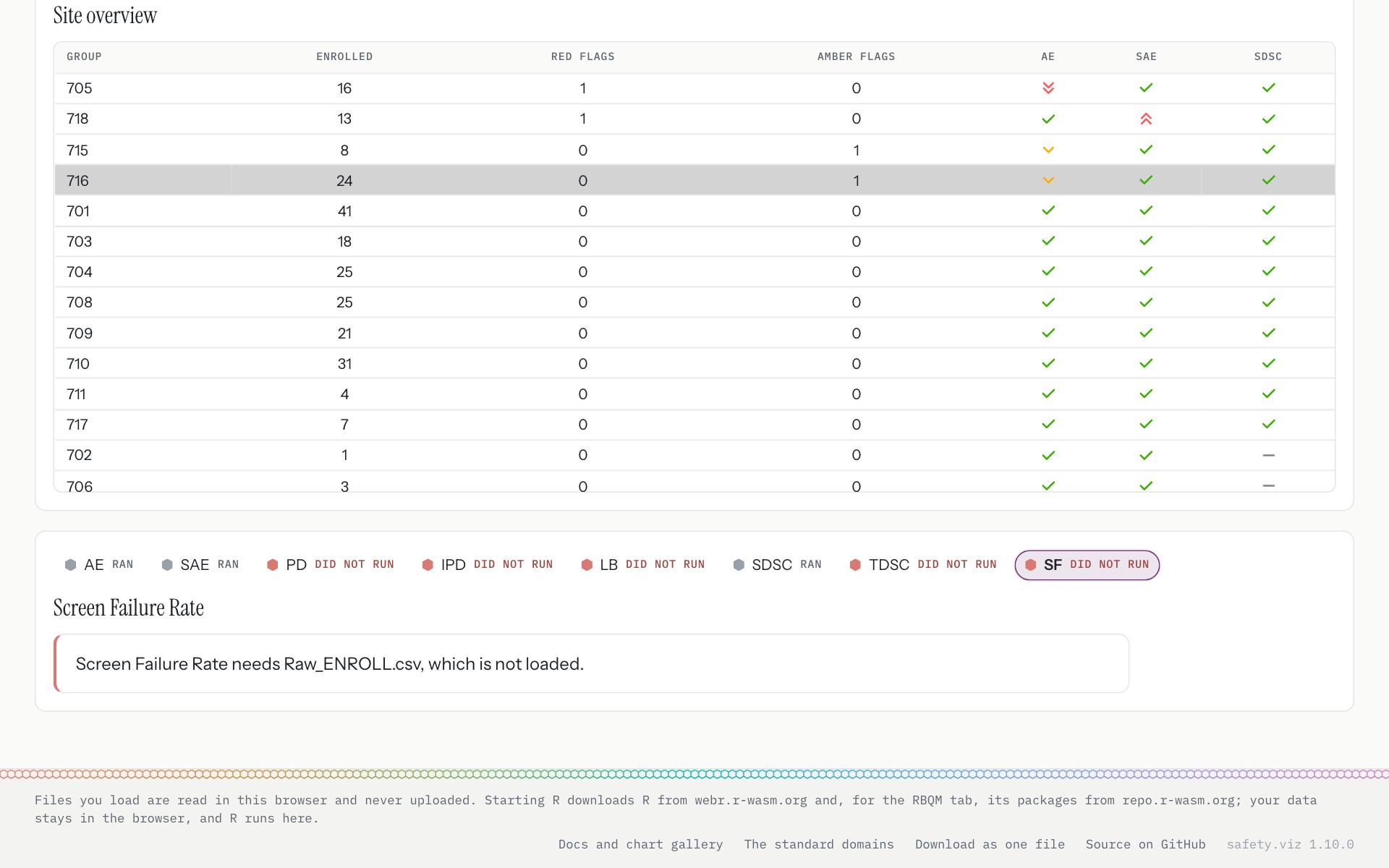Screen dimensions: 1389x868
Task: Click the green AE checkmark for site 711
Action: (1048, 394)
